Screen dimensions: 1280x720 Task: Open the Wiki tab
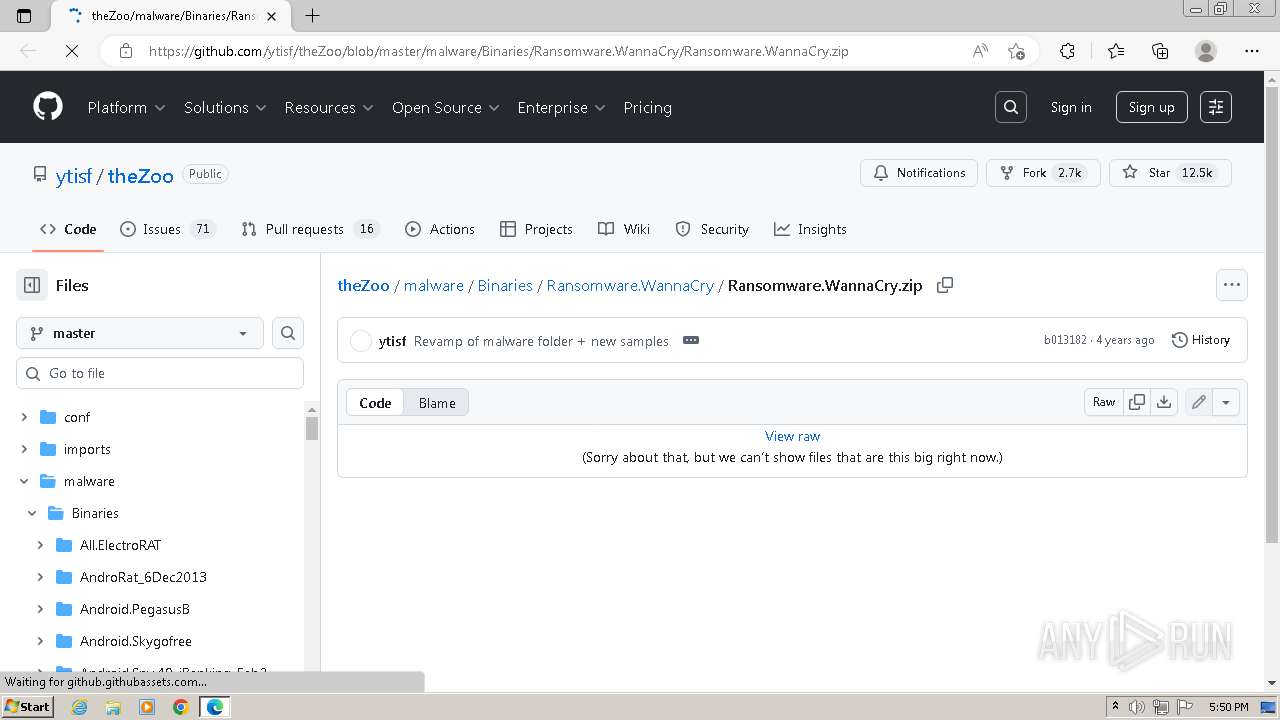tap(624, 229)
